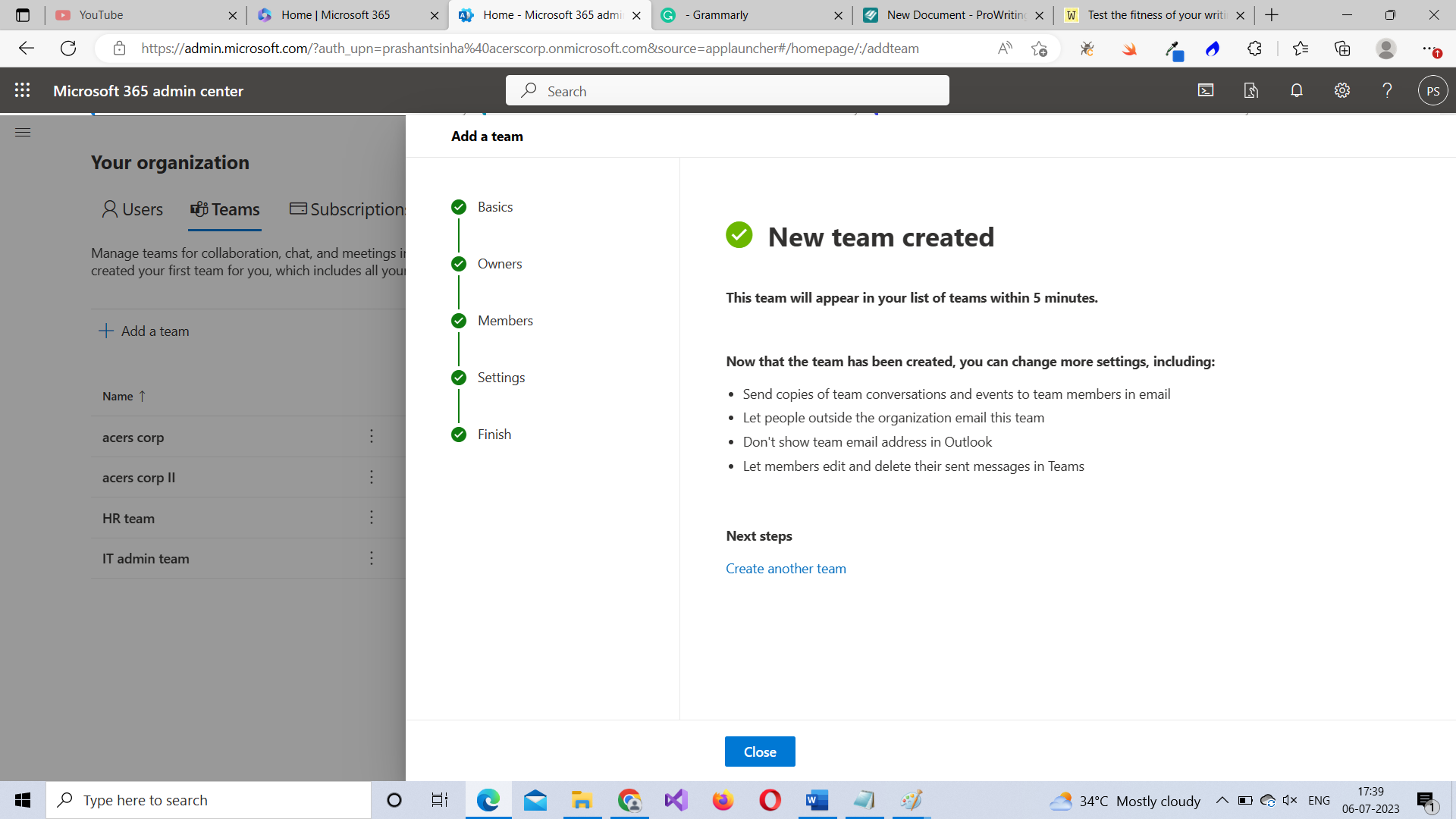The image size is (1456, 819).
Task: Switch to the Users tab
Action: [x=133, y=209]
